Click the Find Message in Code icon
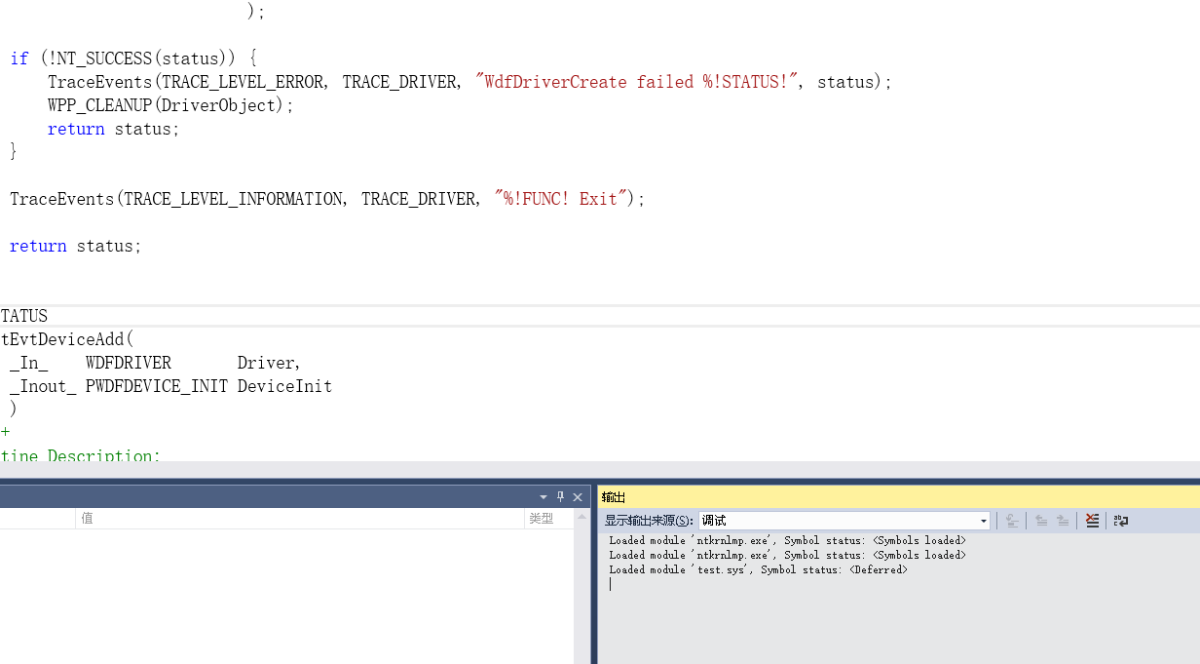 (x=1012, y=520)
